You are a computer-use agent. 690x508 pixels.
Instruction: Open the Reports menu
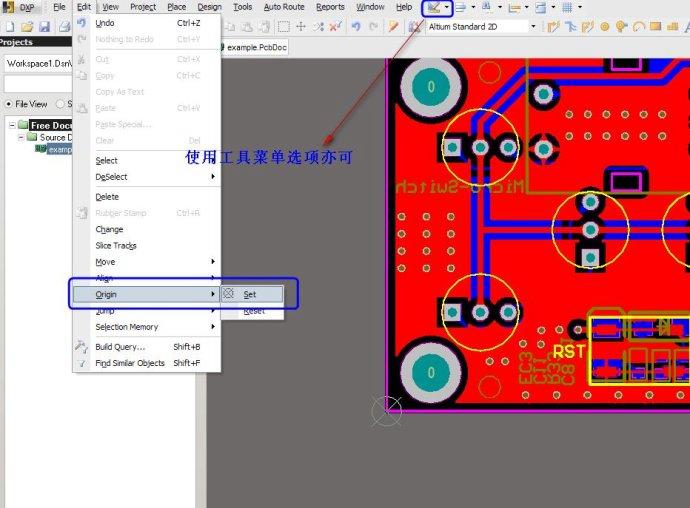(330, 7)
